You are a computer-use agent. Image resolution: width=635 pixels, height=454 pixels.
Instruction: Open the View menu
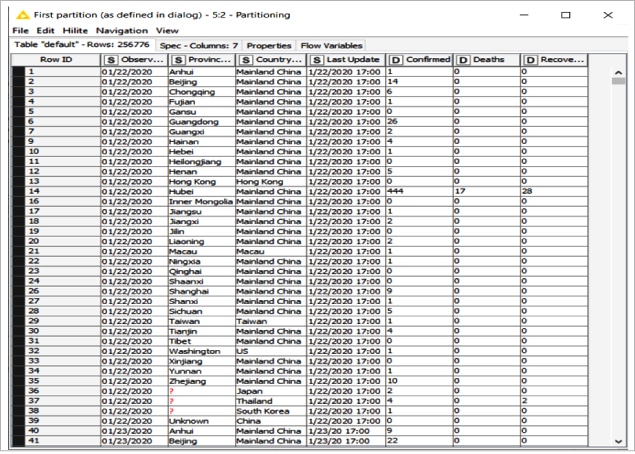[167, 31]
